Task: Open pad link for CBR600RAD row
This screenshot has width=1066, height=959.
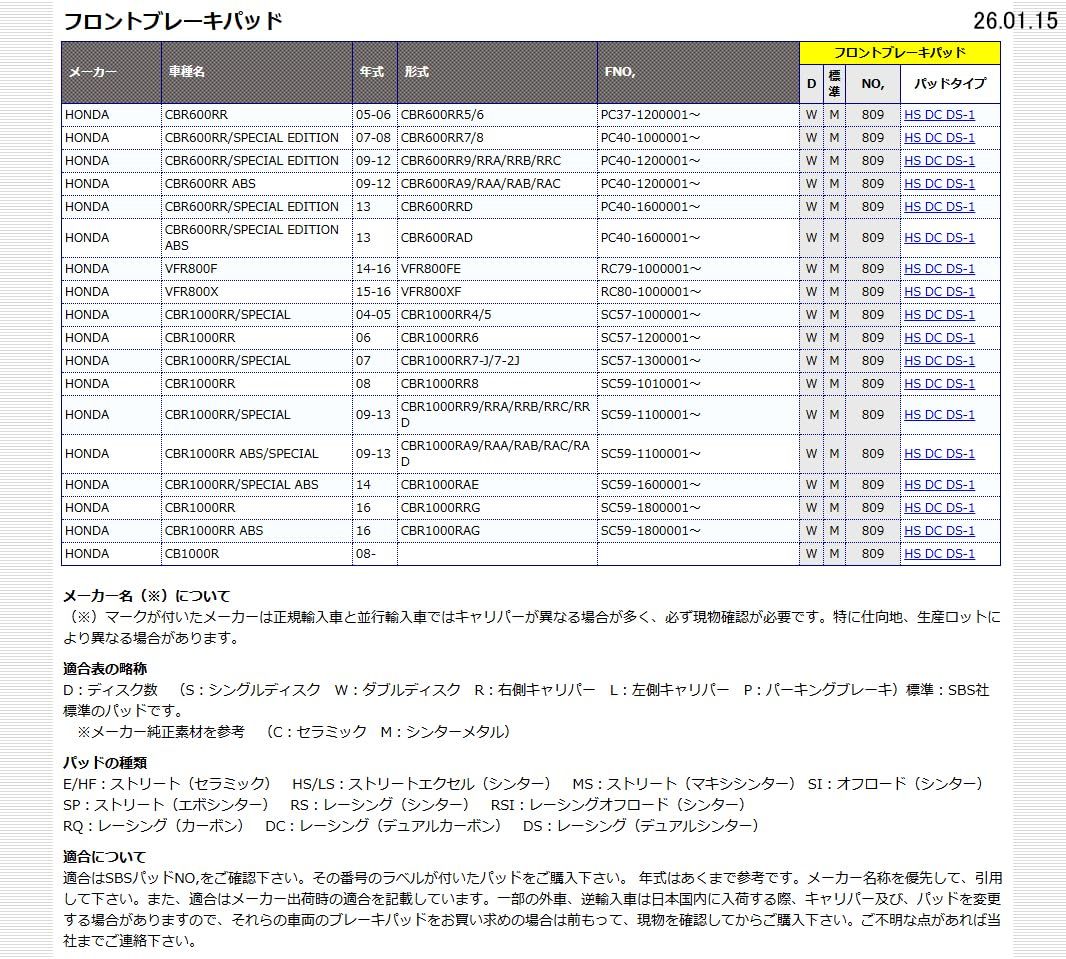Action: point(939,238)
